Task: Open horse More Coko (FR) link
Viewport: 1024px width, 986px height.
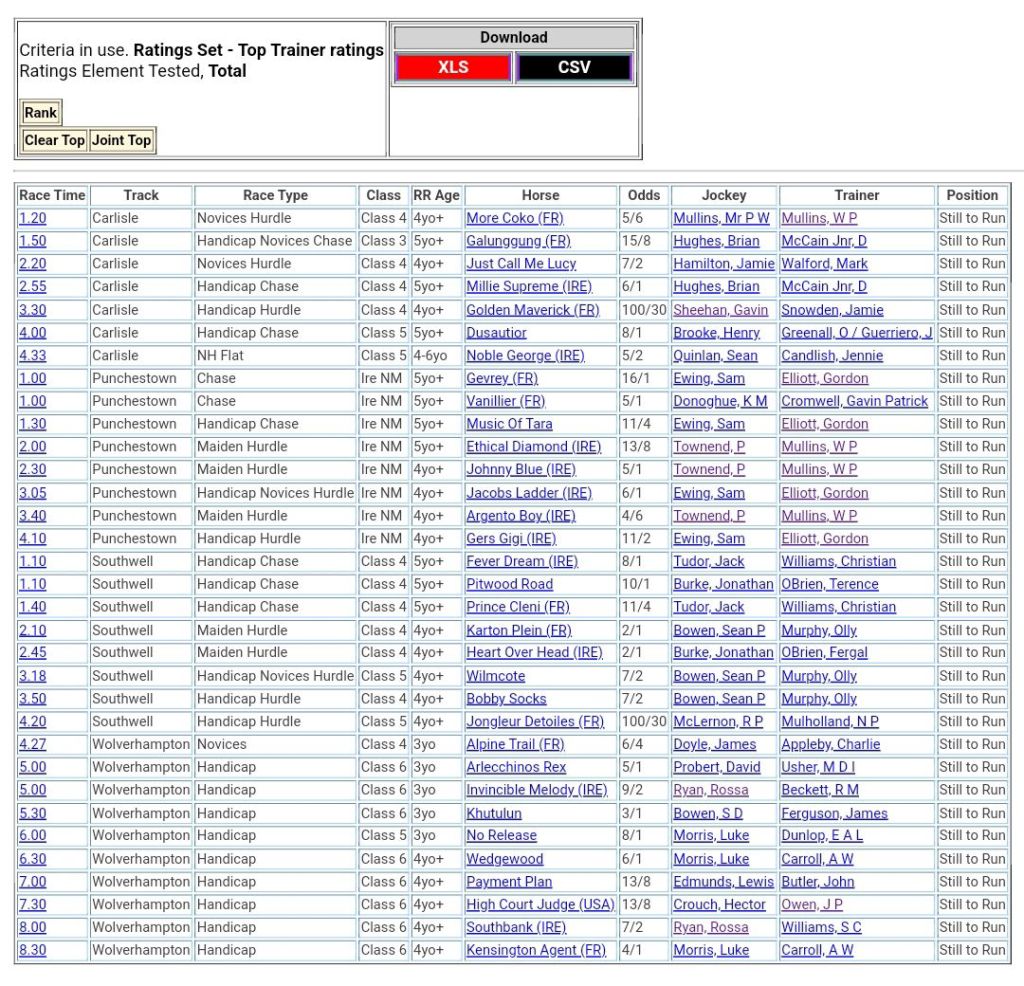Action: point(514,218)
